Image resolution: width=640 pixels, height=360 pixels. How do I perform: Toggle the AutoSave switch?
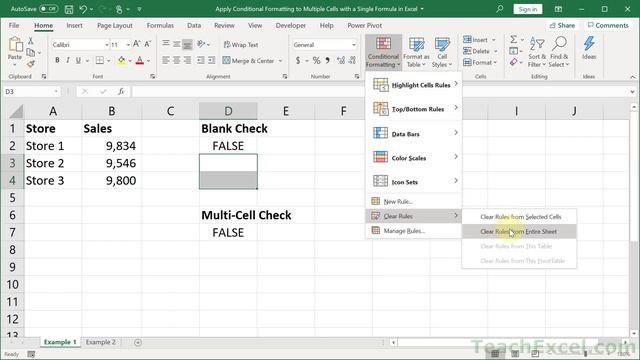(49, 9)
